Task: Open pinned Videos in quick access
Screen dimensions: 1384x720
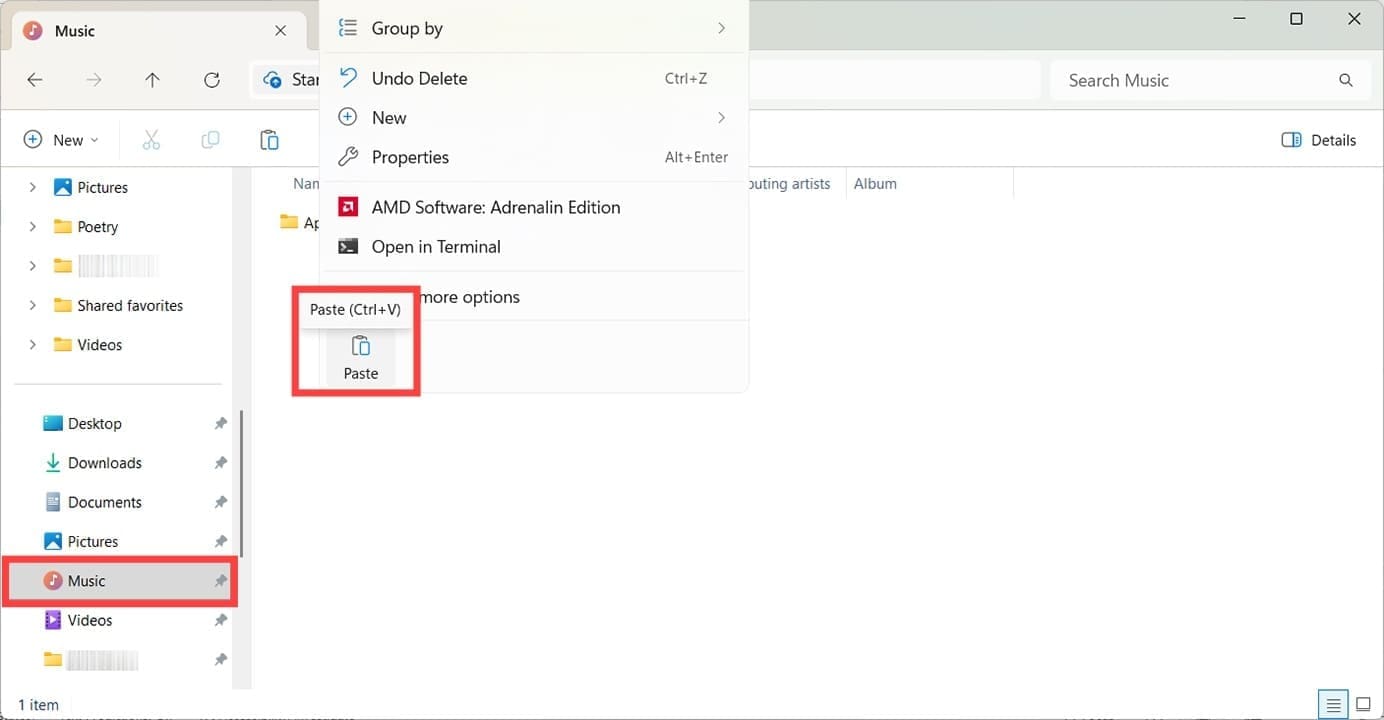Action: (x=78, y=621)
